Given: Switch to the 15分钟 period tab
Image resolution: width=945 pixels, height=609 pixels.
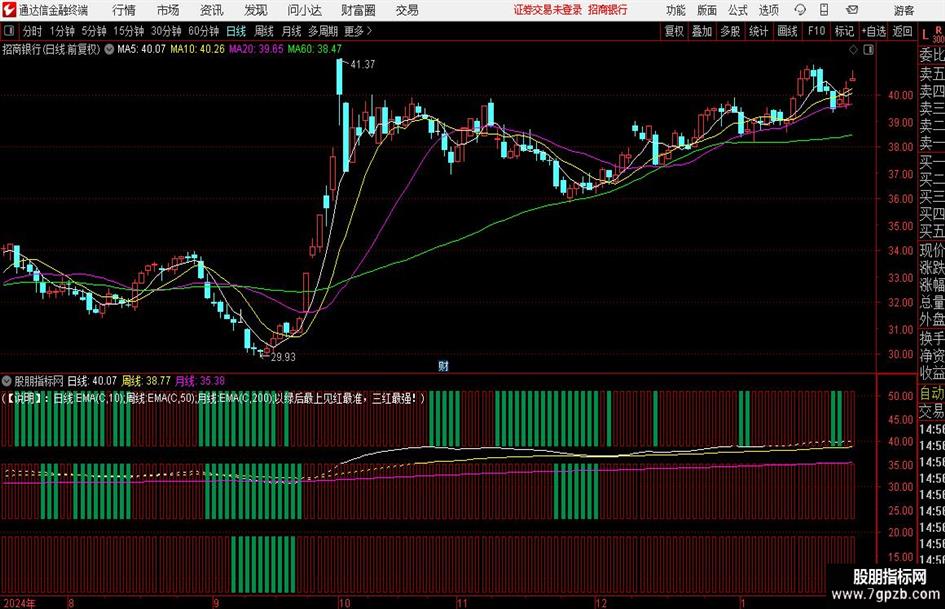Looking at the screenshot, I should click(x=129, y=31).
